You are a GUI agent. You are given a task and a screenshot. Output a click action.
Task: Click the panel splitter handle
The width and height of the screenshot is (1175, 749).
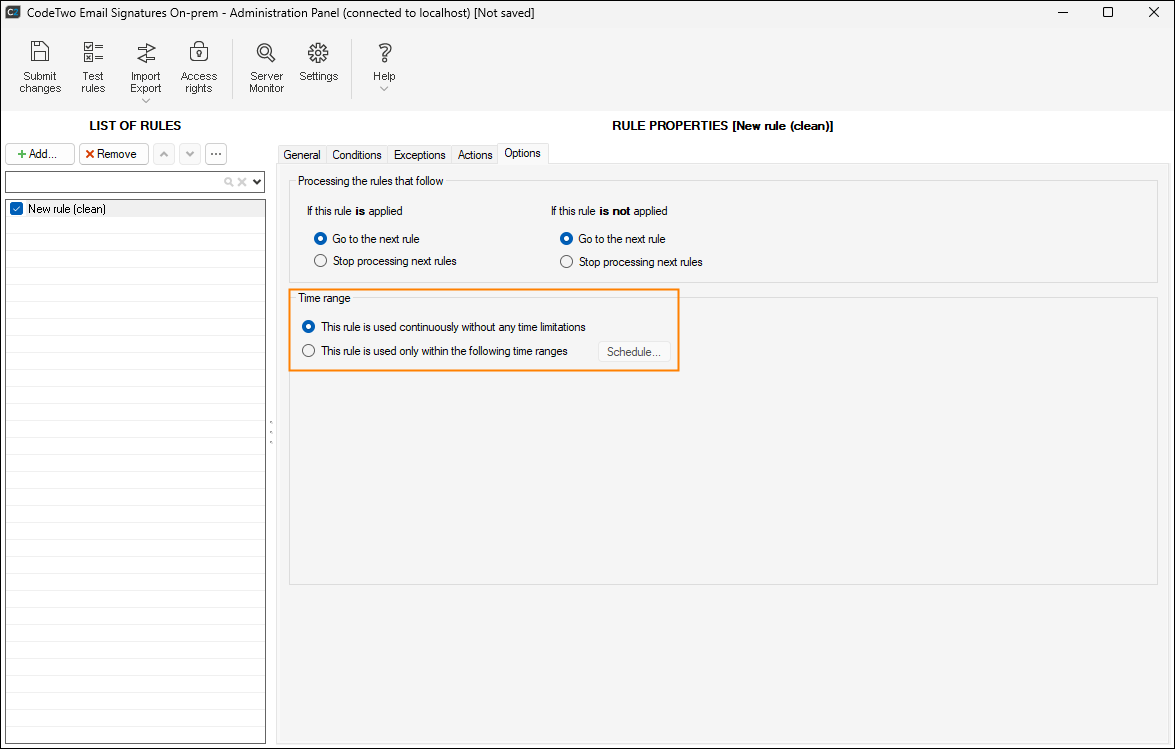tap(271, 432)
